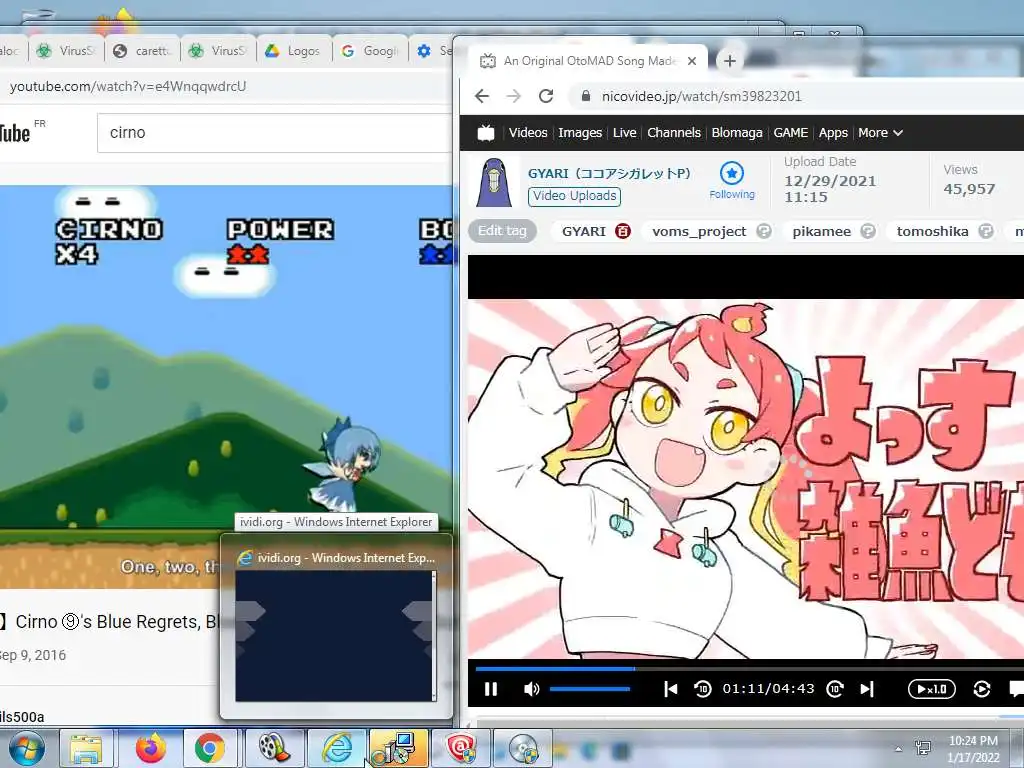The image size is (1024, 768).
Task: Open the disc installer taskbar icon
Action: 523,748
